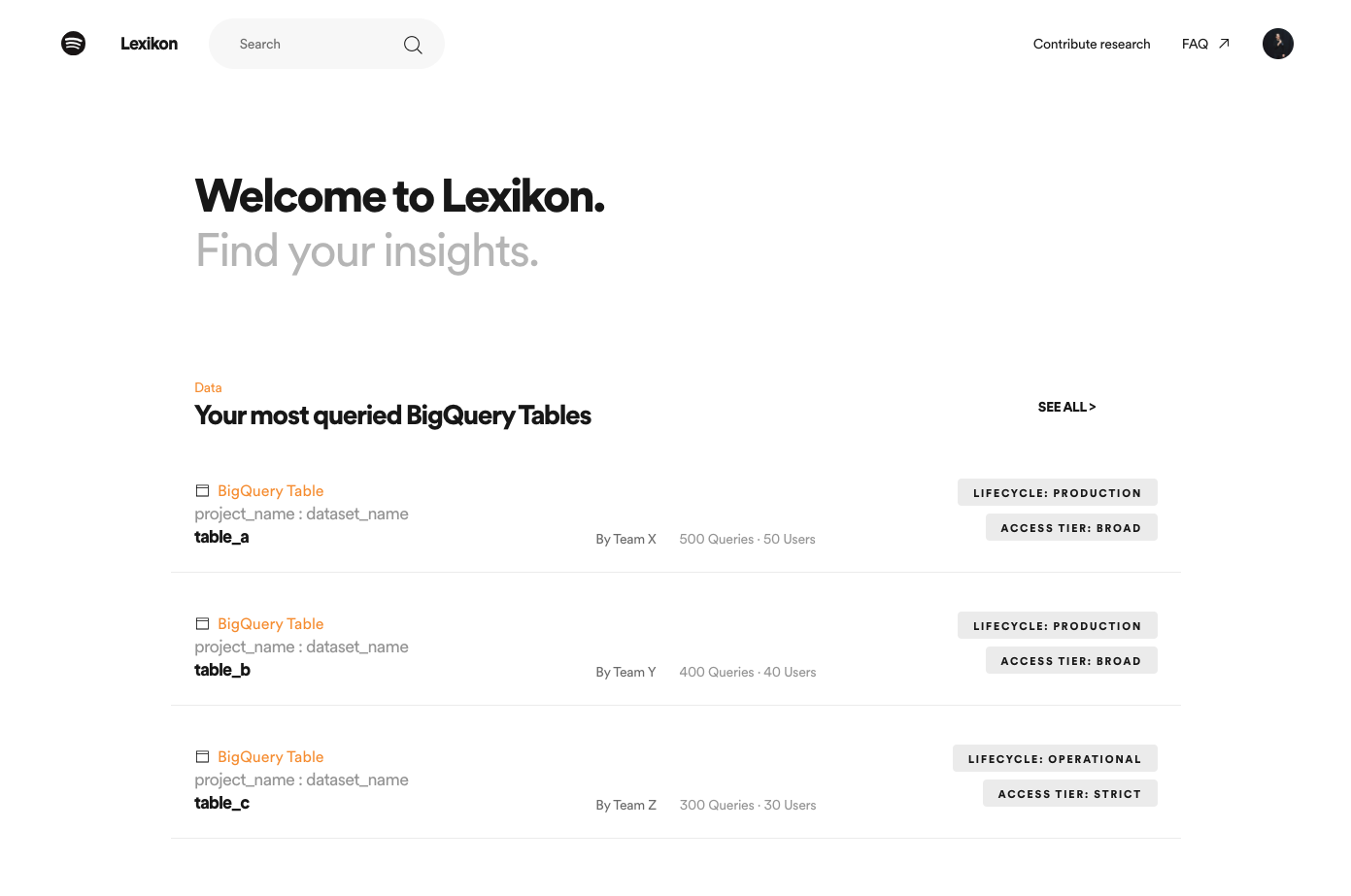Open table_c entry

click(x=221, y=803)
